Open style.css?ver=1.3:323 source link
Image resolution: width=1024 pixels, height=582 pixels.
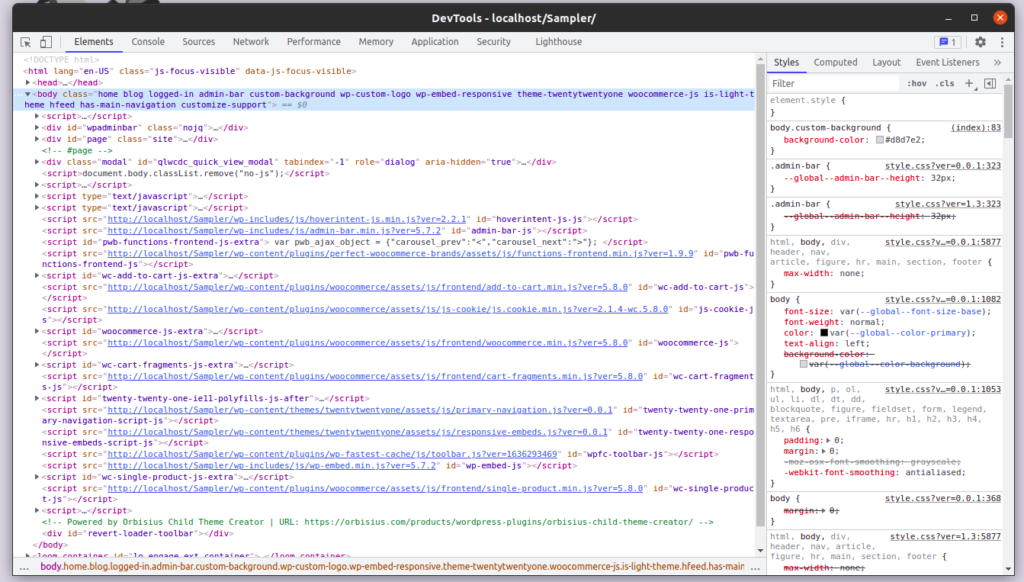[x=948, y=204]
